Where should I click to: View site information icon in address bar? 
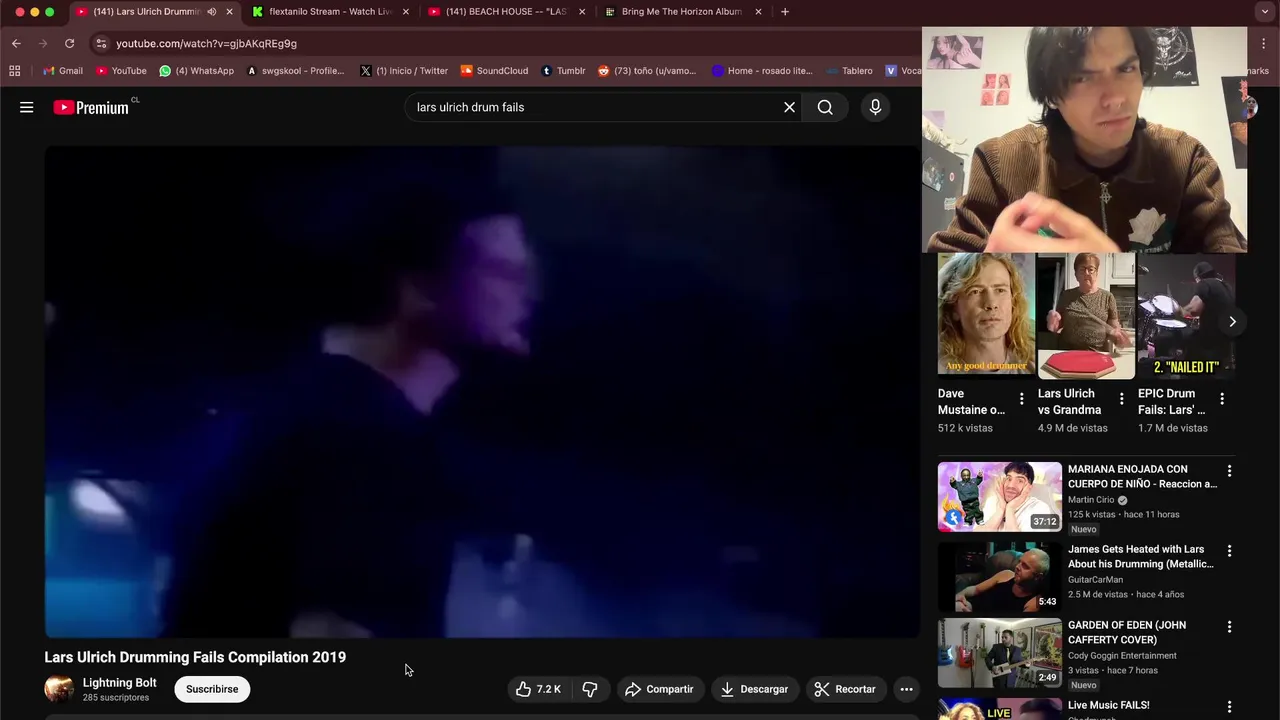coord(101,43)
